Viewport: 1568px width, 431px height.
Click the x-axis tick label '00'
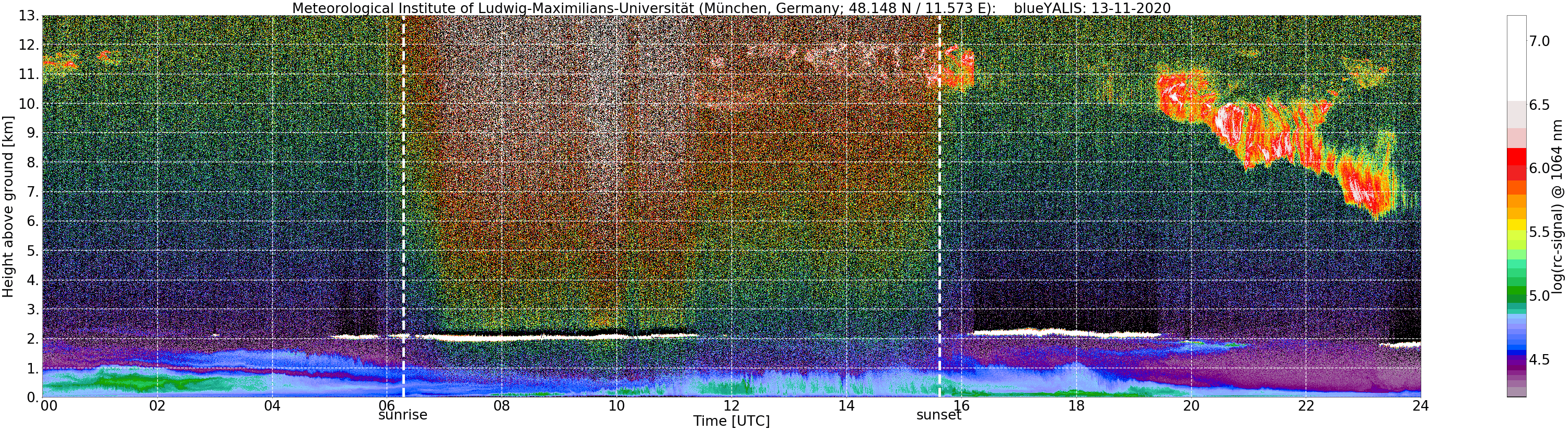[49, 406]
